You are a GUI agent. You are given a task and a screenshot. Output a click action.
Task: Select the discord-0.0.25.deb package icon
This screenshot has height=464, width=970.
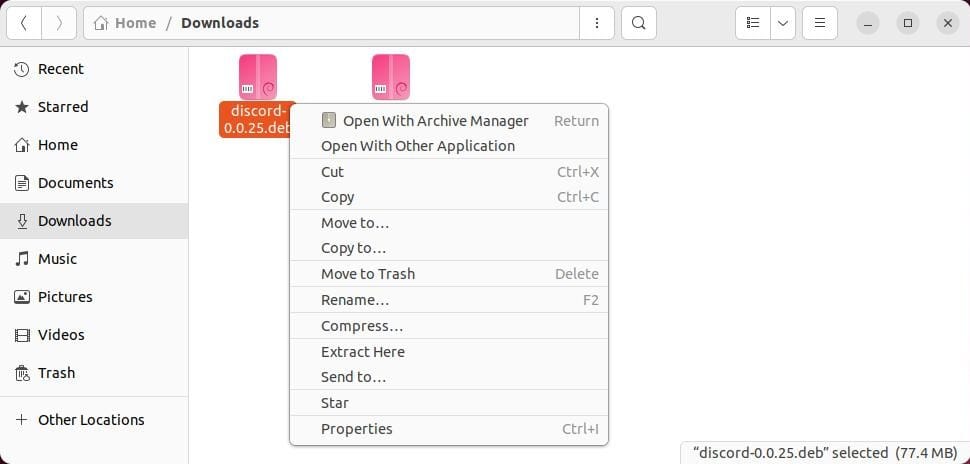point(258,77)
